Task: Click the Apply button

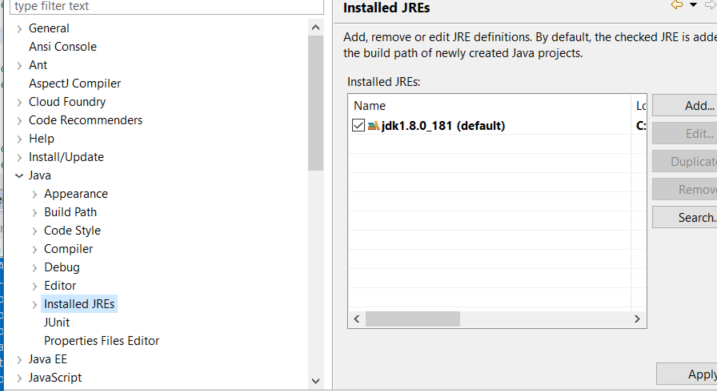Action: (687, 374)
